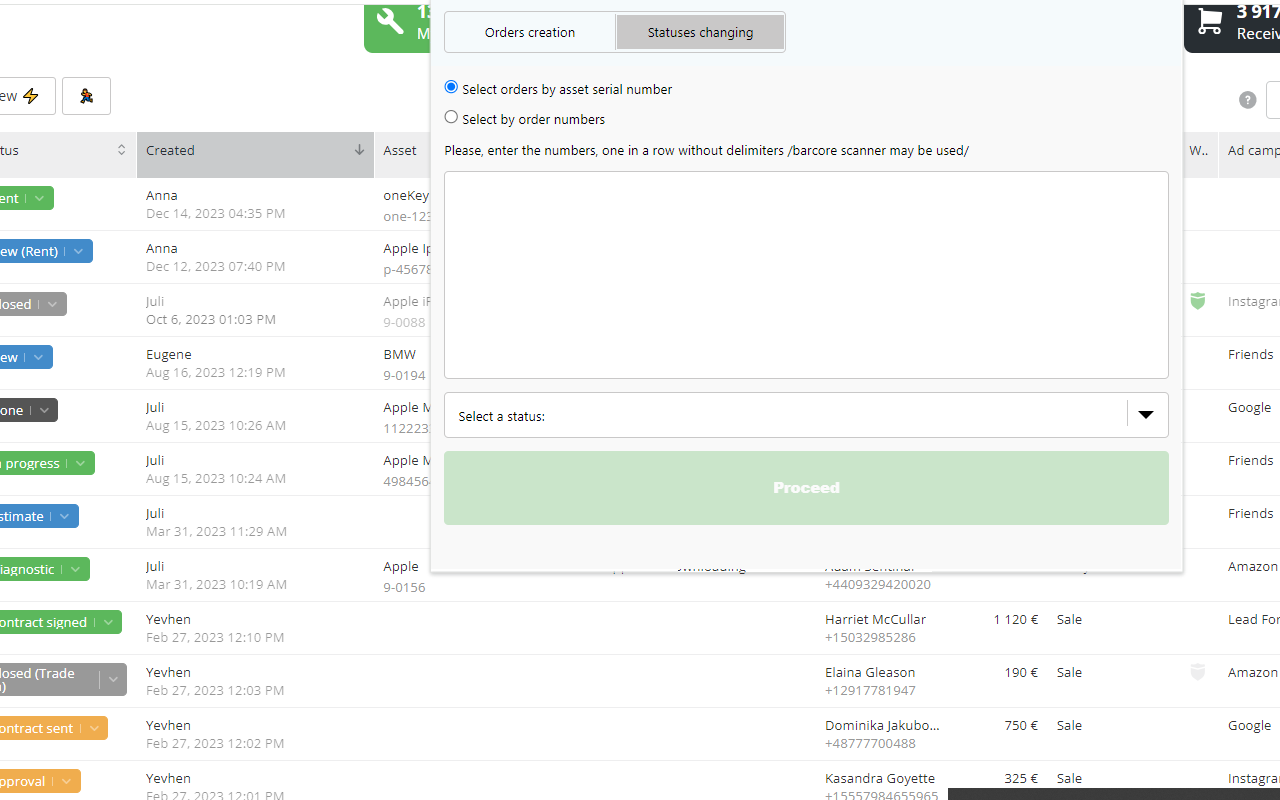This screenshot has width=1280, height=800.
Task: Click the Google campaign in Dominika's row
Action: (x=1249, y=725)
